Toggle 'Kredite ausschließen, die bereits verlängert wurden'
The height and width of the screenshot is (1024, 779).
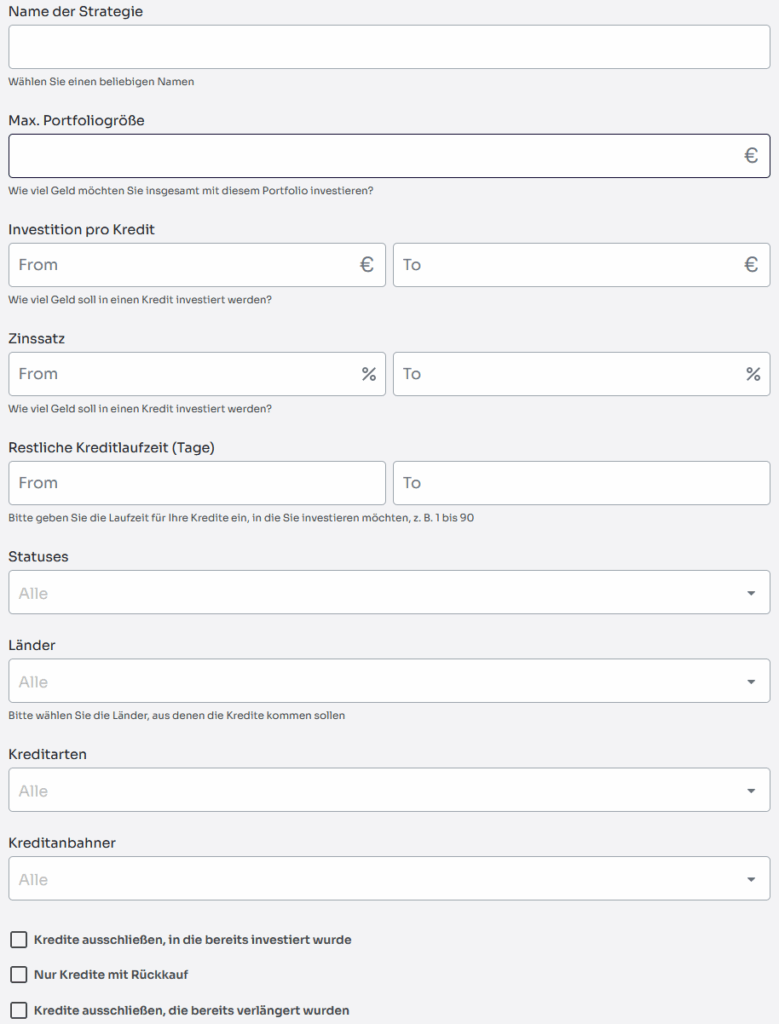pos(19,1010)
